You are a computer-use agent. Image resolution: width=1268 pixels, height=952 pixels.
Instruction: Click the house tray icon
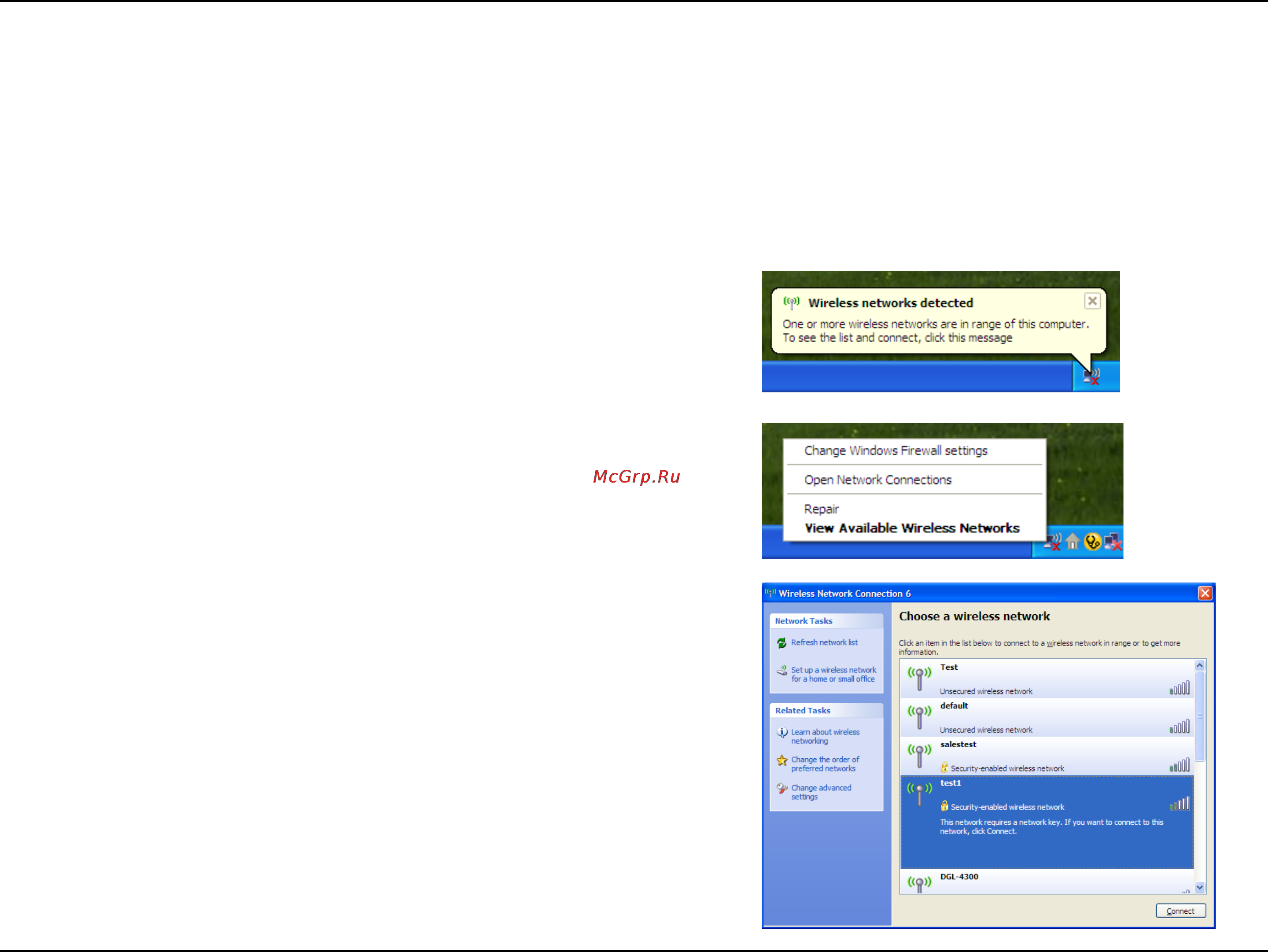1073,542
